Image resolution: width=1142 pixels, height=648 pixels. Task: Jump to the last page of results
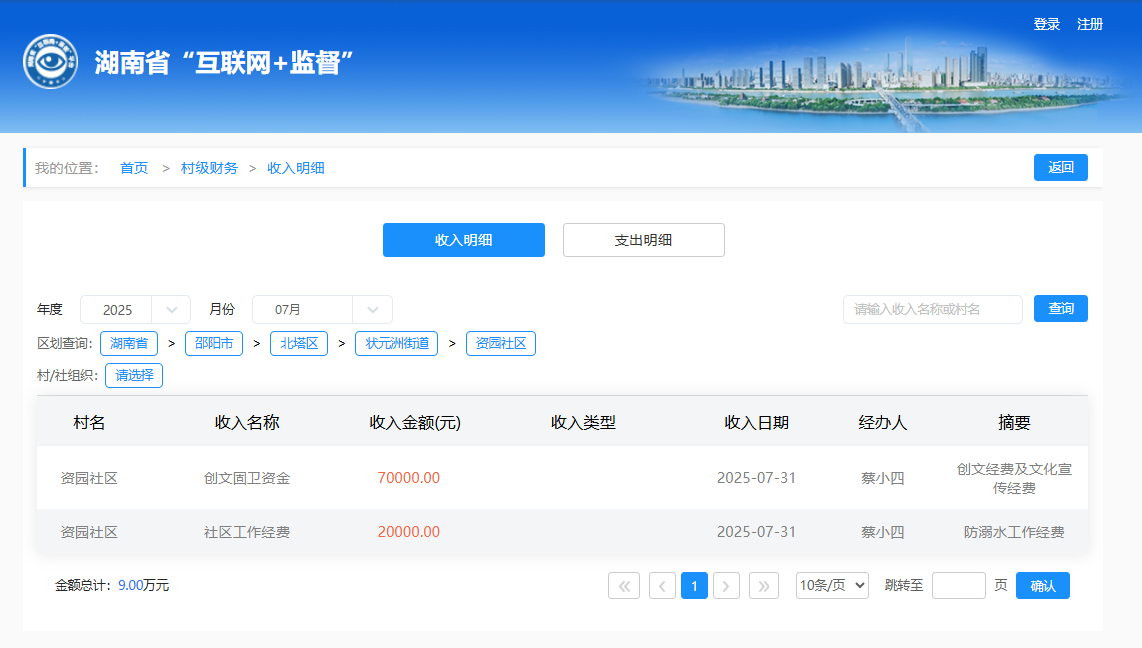[764, 586]
